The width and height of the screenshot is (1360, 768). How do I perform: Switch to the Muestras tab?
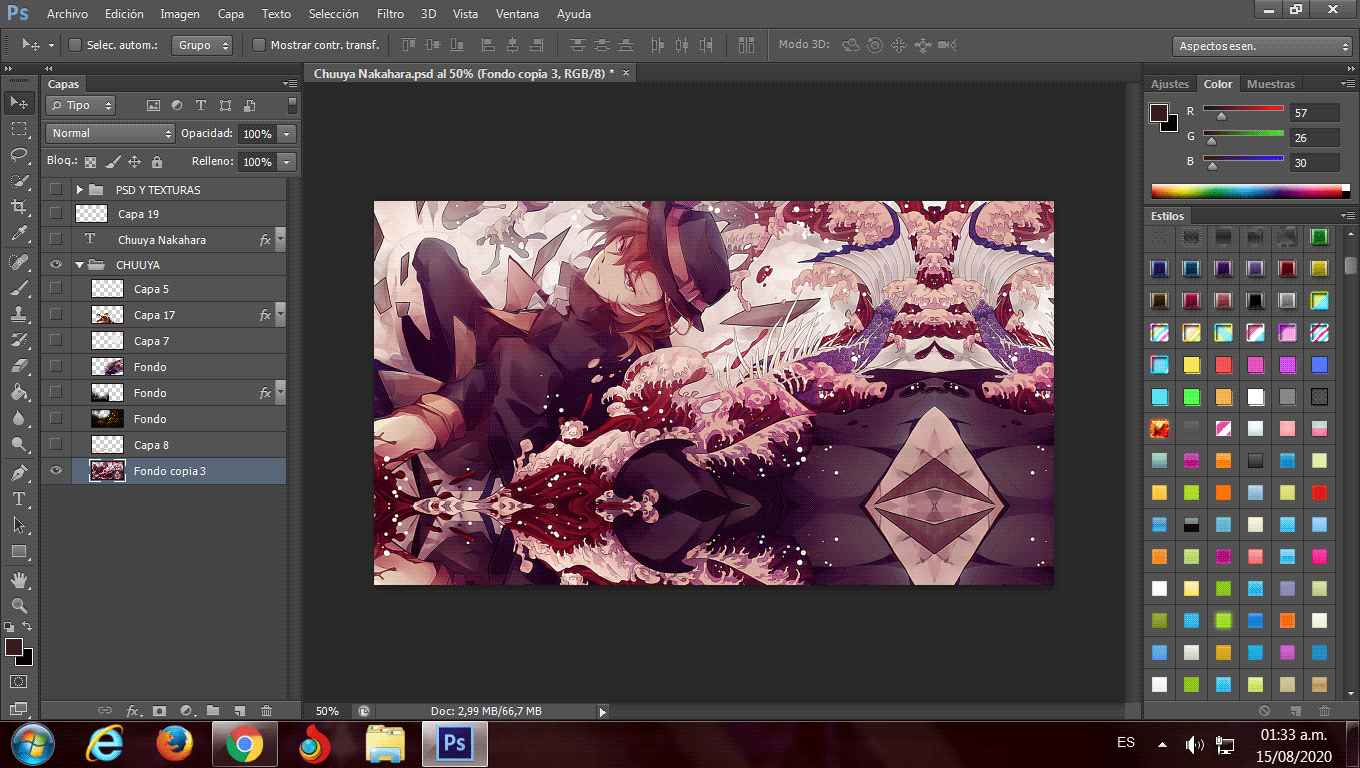coord(1271,84)
